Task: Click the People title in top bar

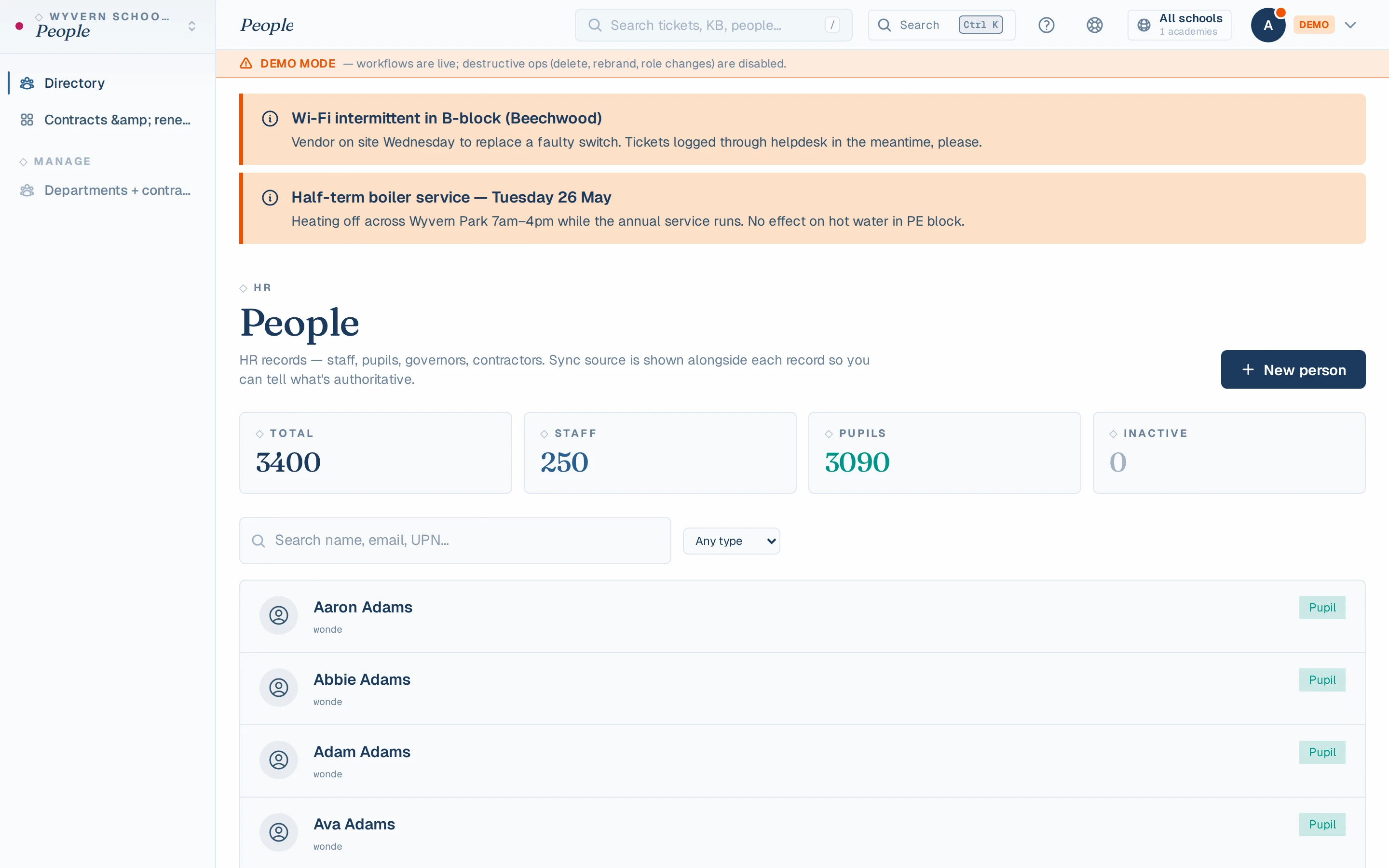Action: 267,25
